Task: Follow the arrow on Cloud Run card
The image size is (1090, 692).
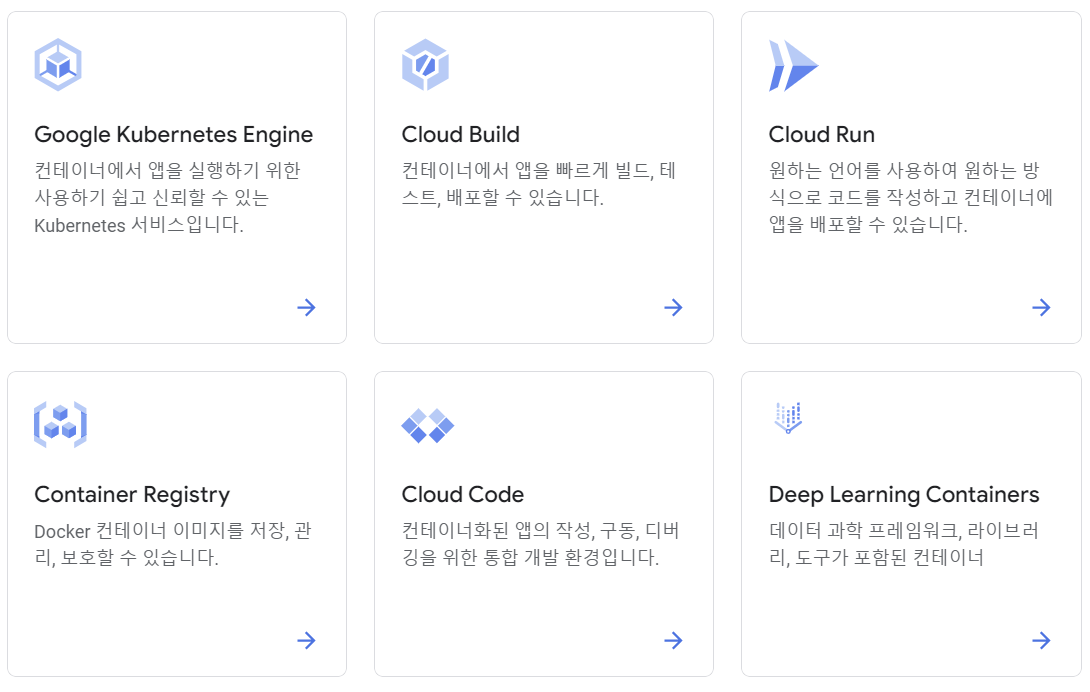Action: (x=1041, y=307)
